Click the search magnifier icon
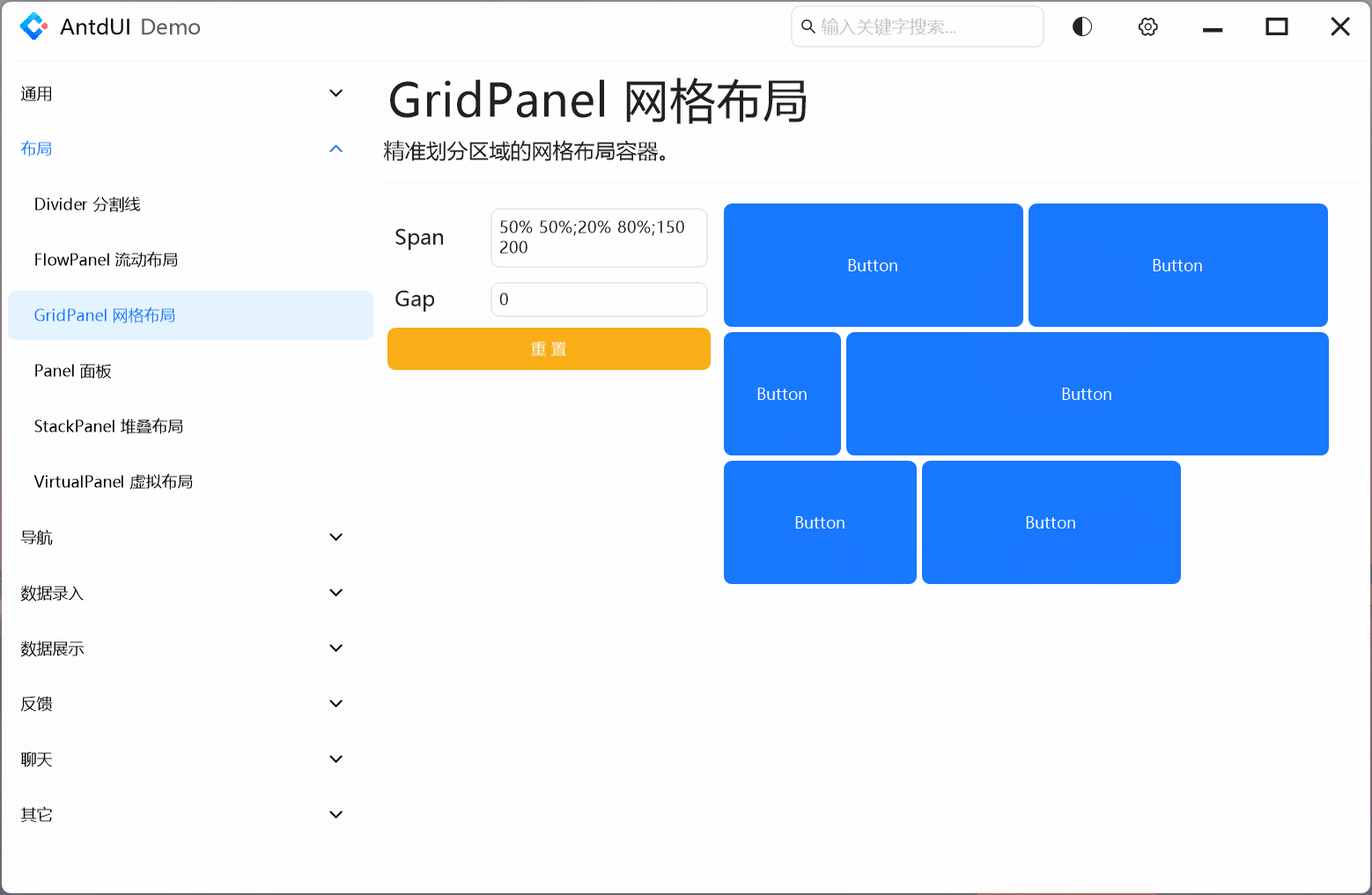The image size is (1372, 895). (x=808, y=26)
